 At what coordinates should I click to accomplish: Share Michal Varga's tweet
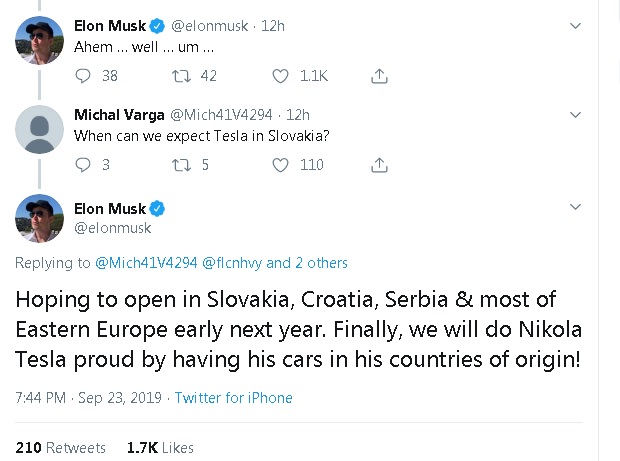click(x=379, y=164)
